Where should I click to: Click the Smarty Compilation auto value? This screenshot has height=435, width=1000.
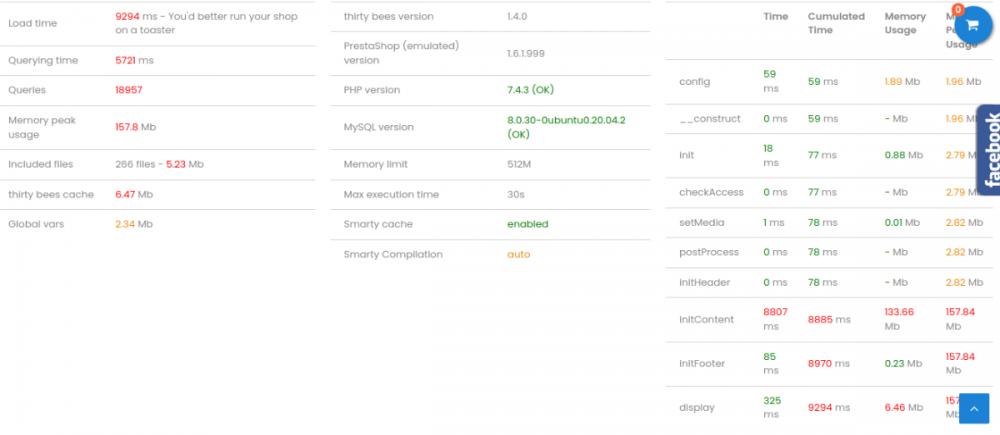click(518, 254)
